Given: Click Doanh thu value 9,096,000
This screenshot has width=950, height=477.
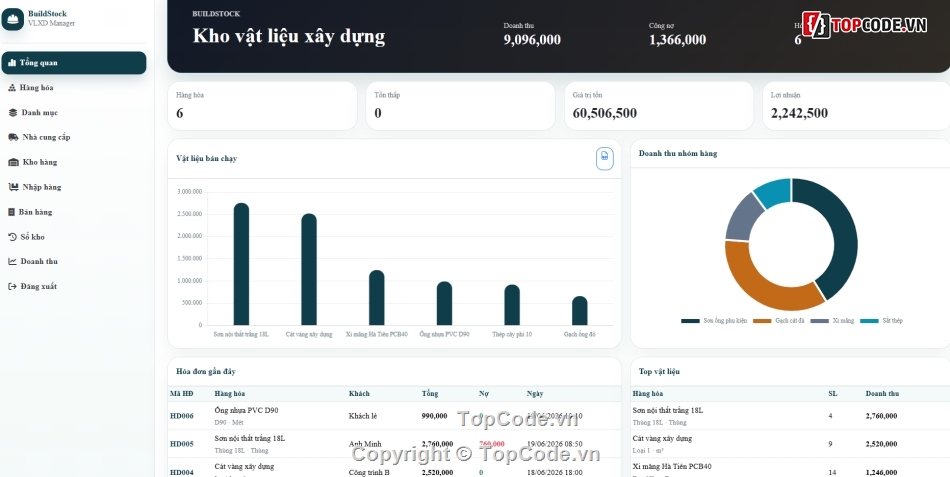Looking at the screenshot, I should pyautogui.click(x=532, y=40).
